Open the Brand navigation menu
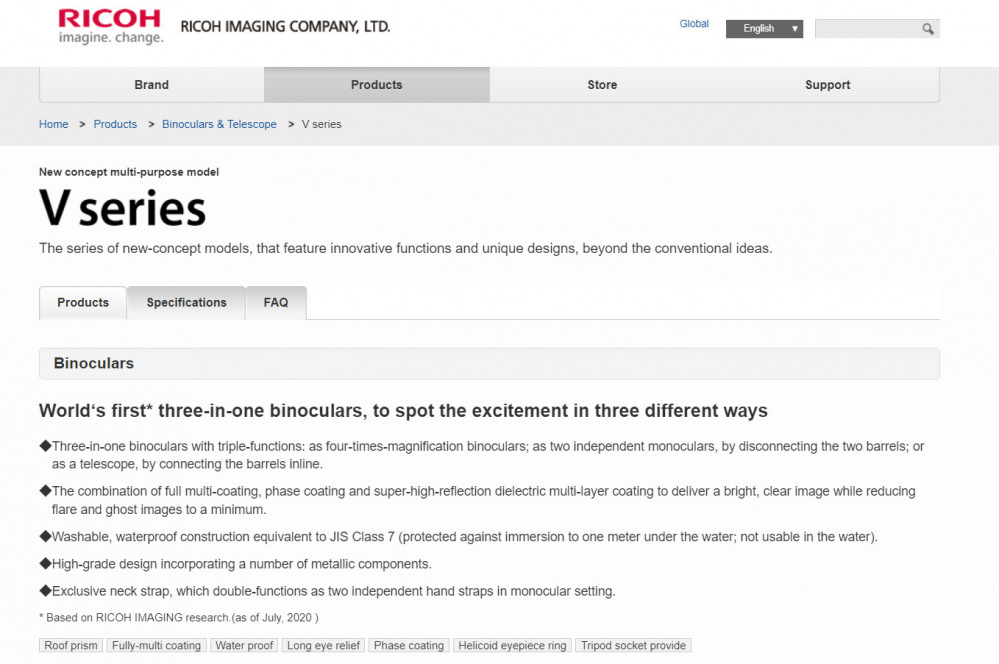This screenshot has width=999, height=664. (x=152, y=85)
